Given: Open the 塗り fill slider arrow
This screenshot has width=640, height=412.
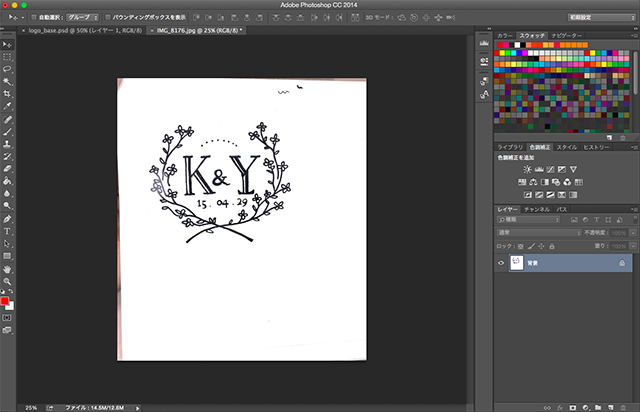Looking at the screenshot, I should coord(633,246).
